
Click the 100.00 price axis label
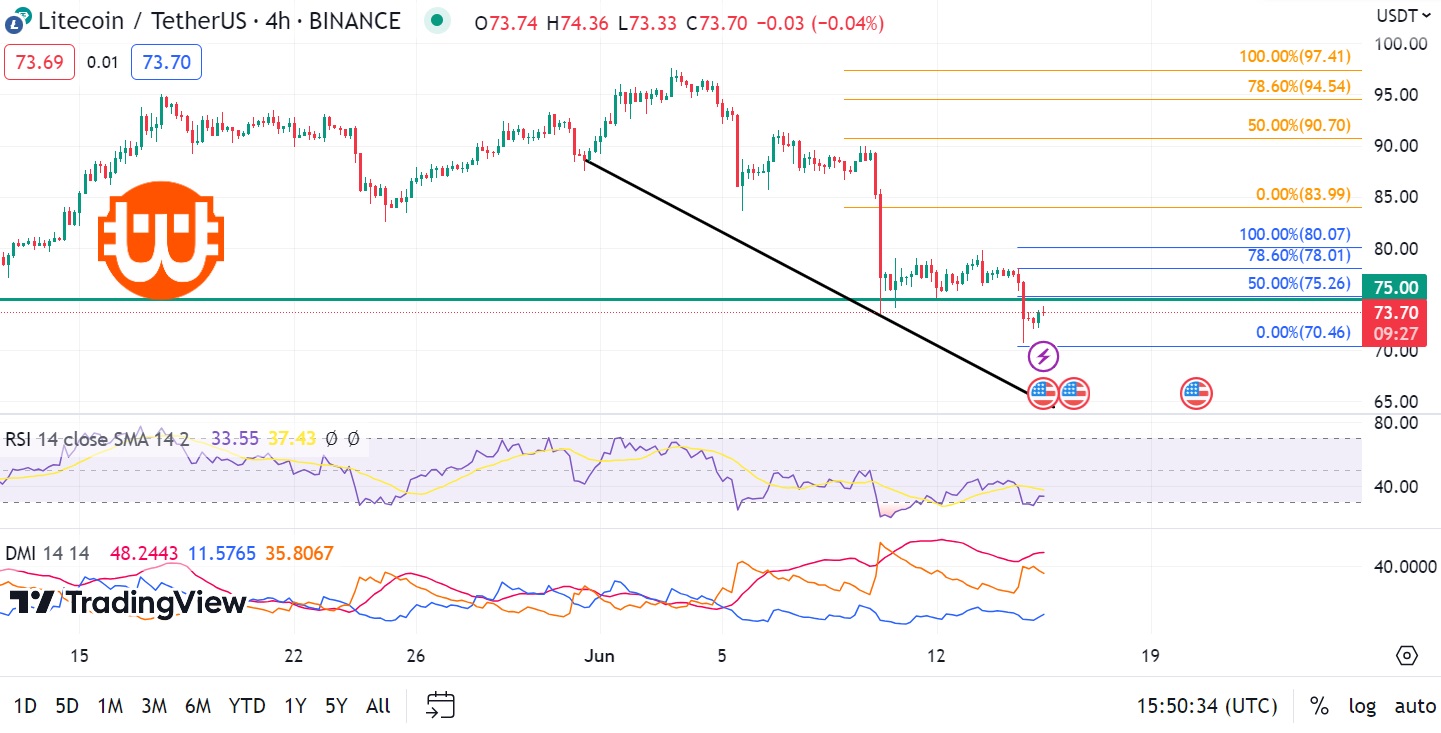(x=1400, y=43)
